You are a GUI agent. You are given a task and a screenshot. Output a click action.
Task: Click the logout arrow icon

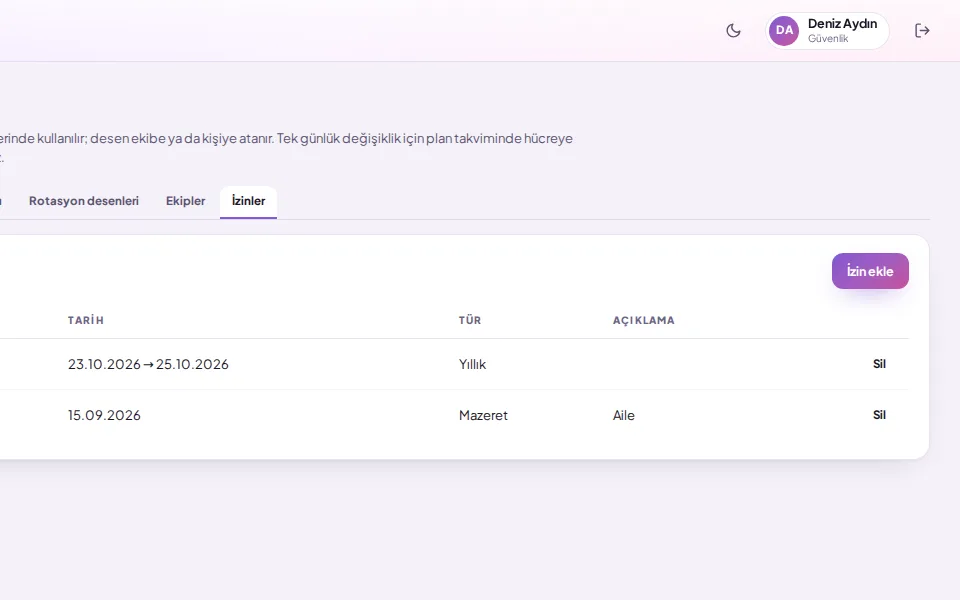pyautogui.click(x=922, y=31)
